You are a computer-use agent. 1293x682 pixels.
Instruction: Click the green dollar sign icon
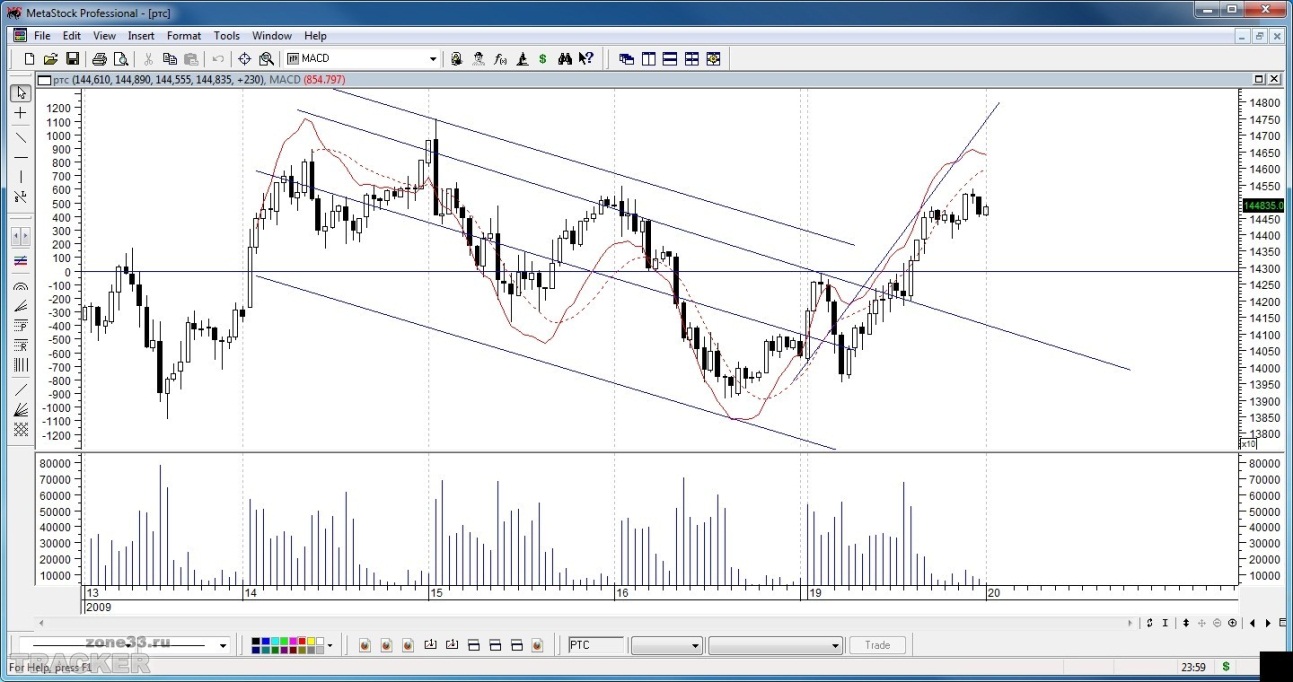tap(542, 59)
